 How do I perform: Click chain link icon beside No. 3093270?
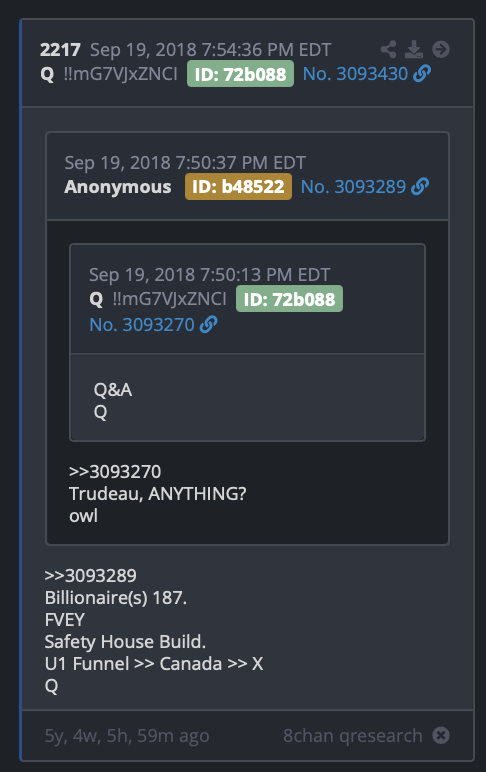(208, 324)
